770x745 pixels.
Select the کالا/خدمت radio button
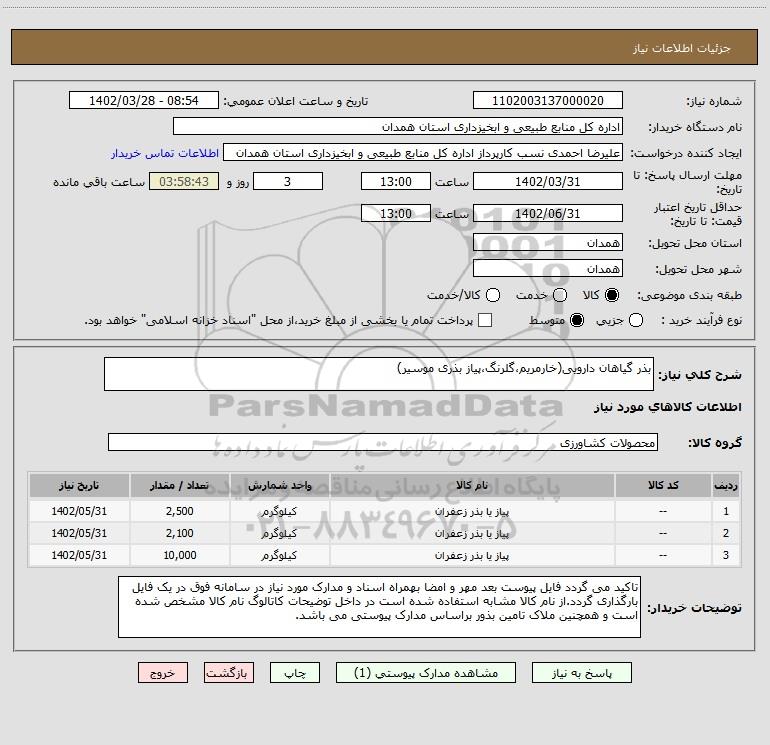493,295
